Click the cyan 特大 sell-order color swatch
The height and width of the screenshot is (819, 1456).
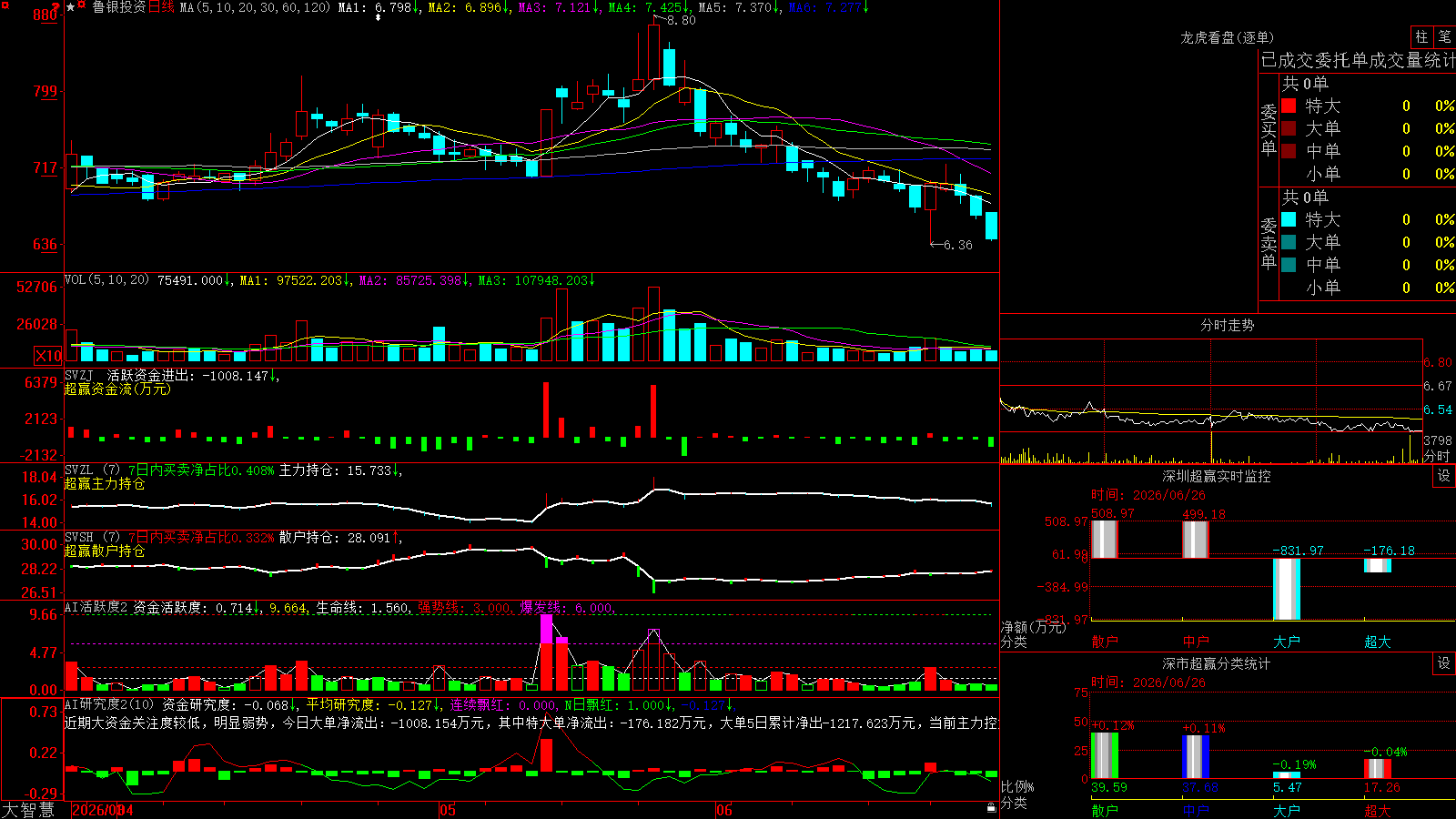click(1289, 219)
